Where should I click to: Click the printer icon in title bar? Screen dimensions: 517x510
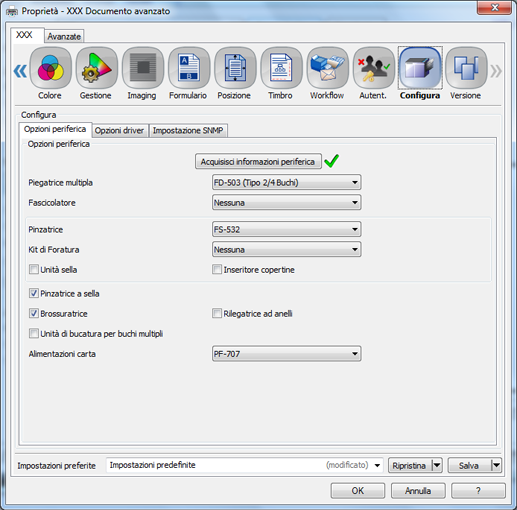(x=12, y=12)
